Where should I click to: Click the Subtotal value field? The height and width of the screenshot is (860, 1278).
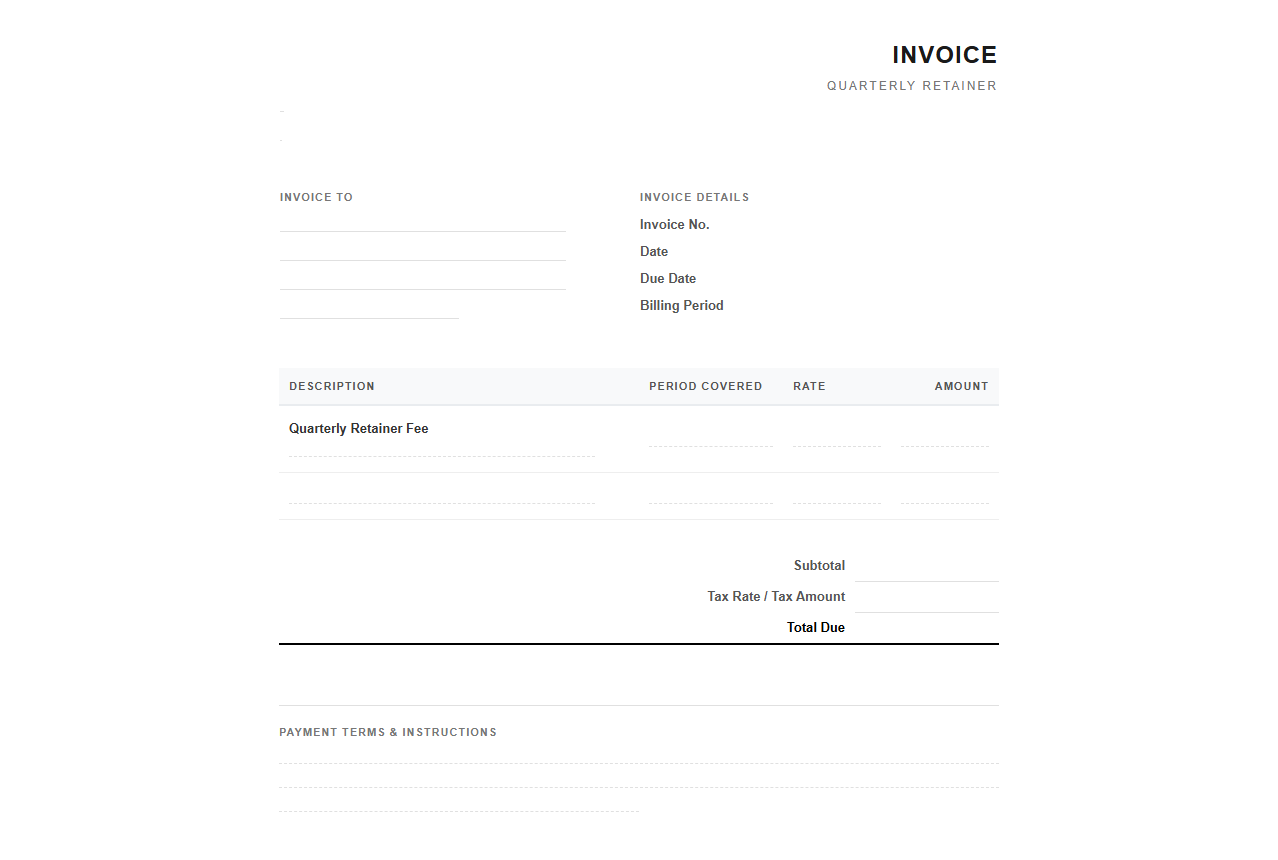coord(927,566)
